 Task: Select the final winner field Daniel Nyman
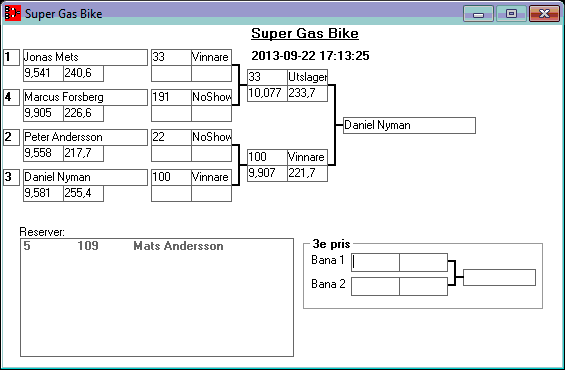tap(409, 125)
